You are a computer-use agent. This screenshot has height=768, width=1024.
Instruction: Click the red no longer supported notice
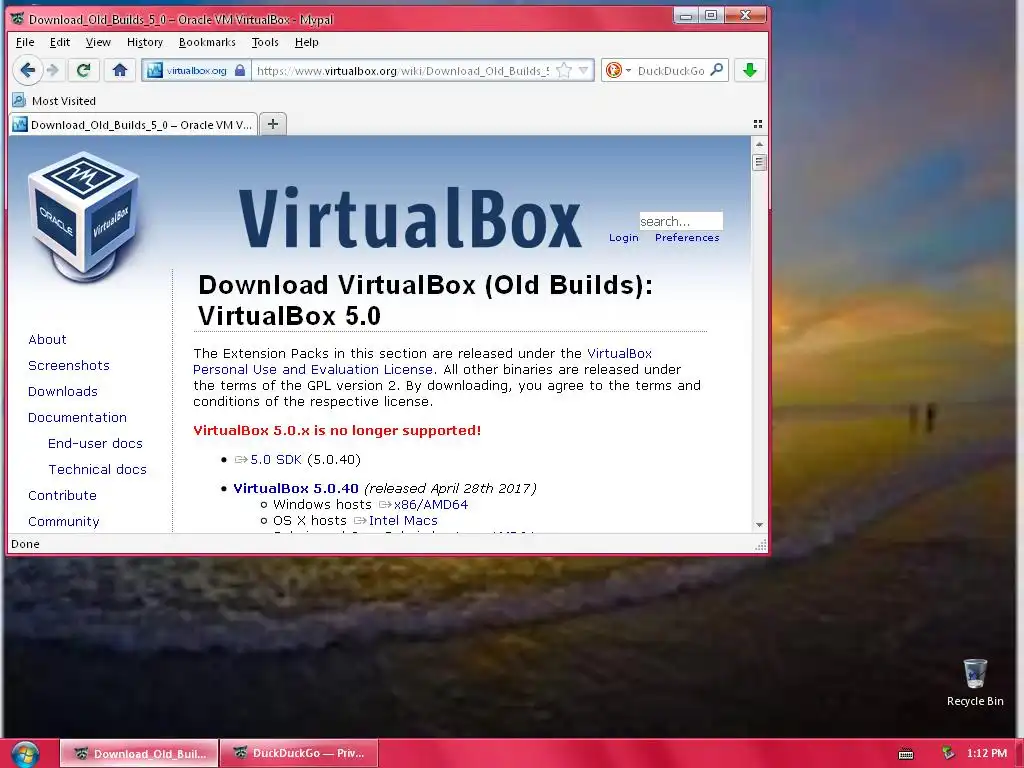(337, 430)
